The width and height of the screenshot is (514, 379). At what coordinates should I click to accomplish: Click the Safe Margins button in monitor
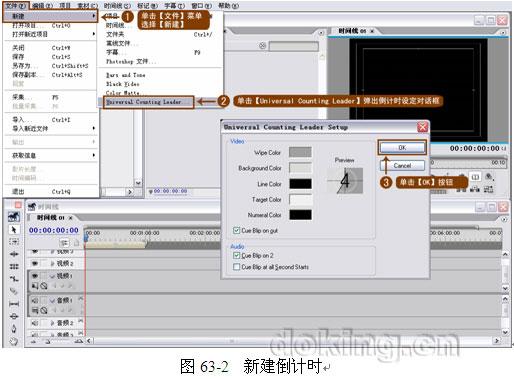[x=475, y=177]
